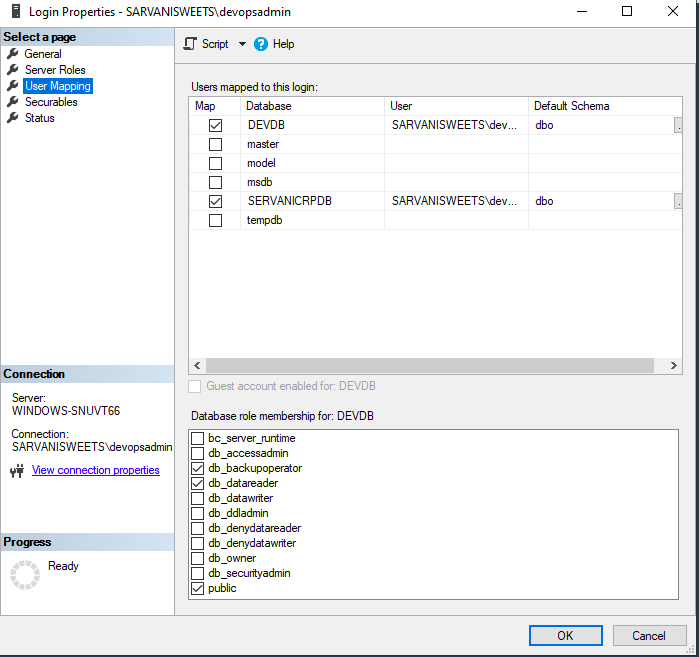Select the User Mapping page
Image resolution: width=699 pixels, height=657 pixels.
(x=58, y=86)
